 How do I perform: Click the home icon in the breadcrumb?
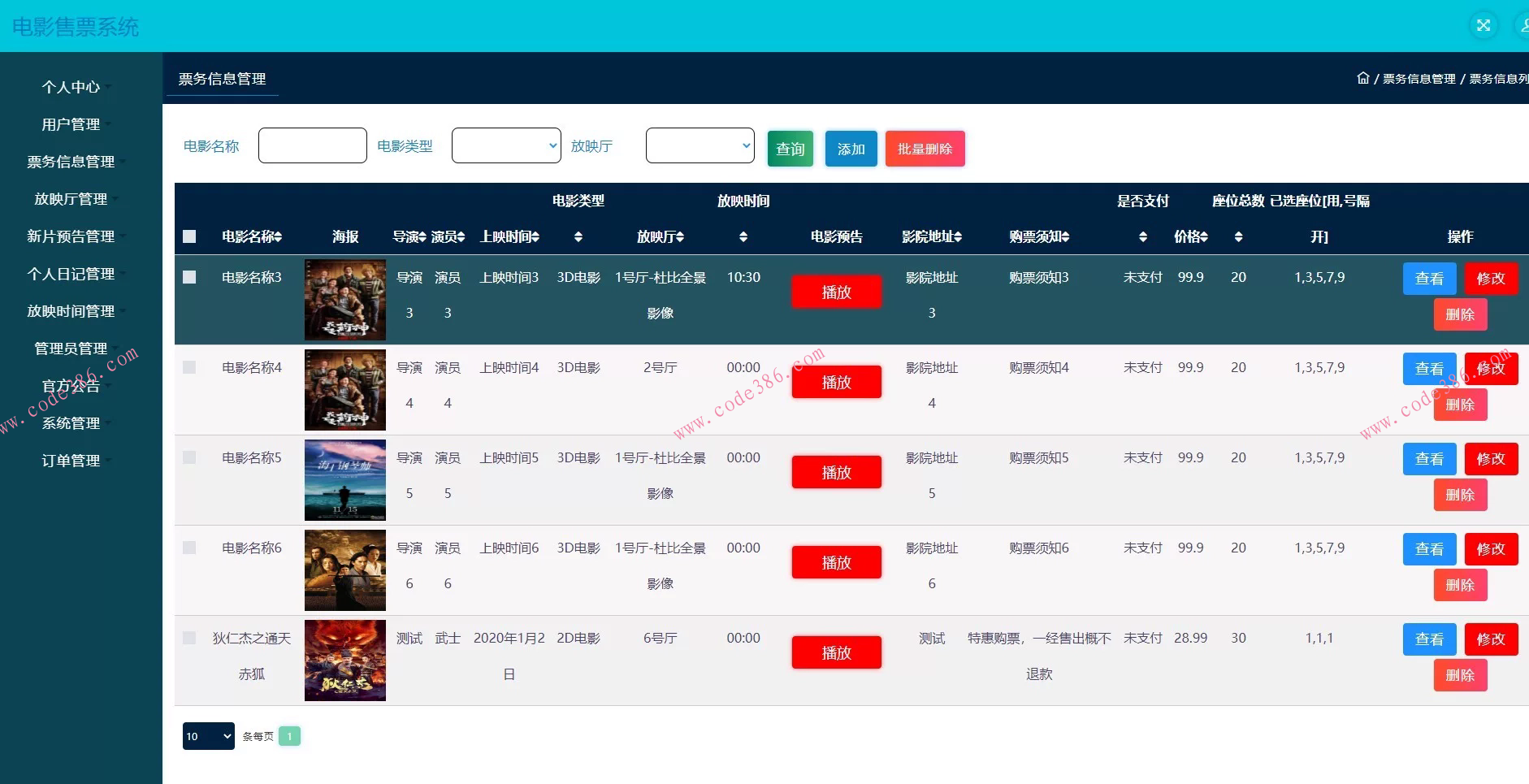click(1363, 78)
